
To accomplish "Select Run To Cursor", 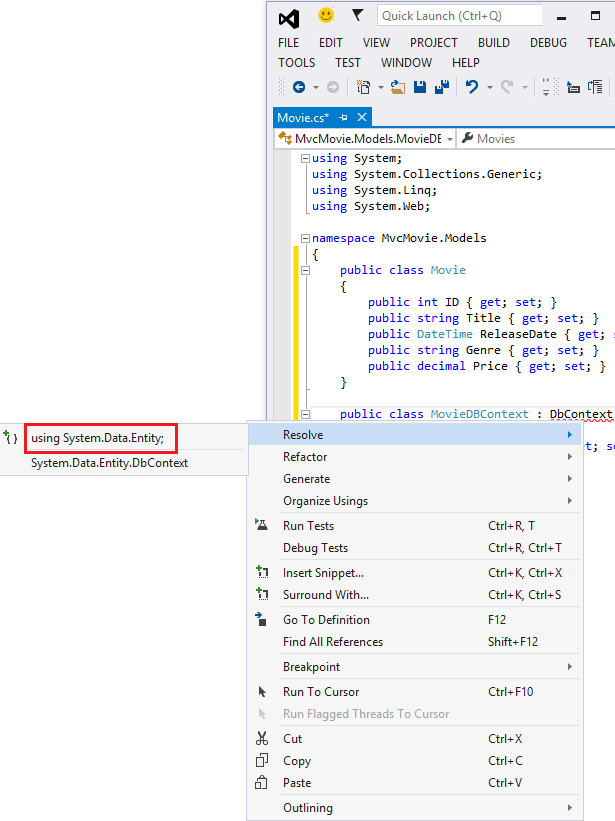I will pyautogui.click(x=415, y=692).
